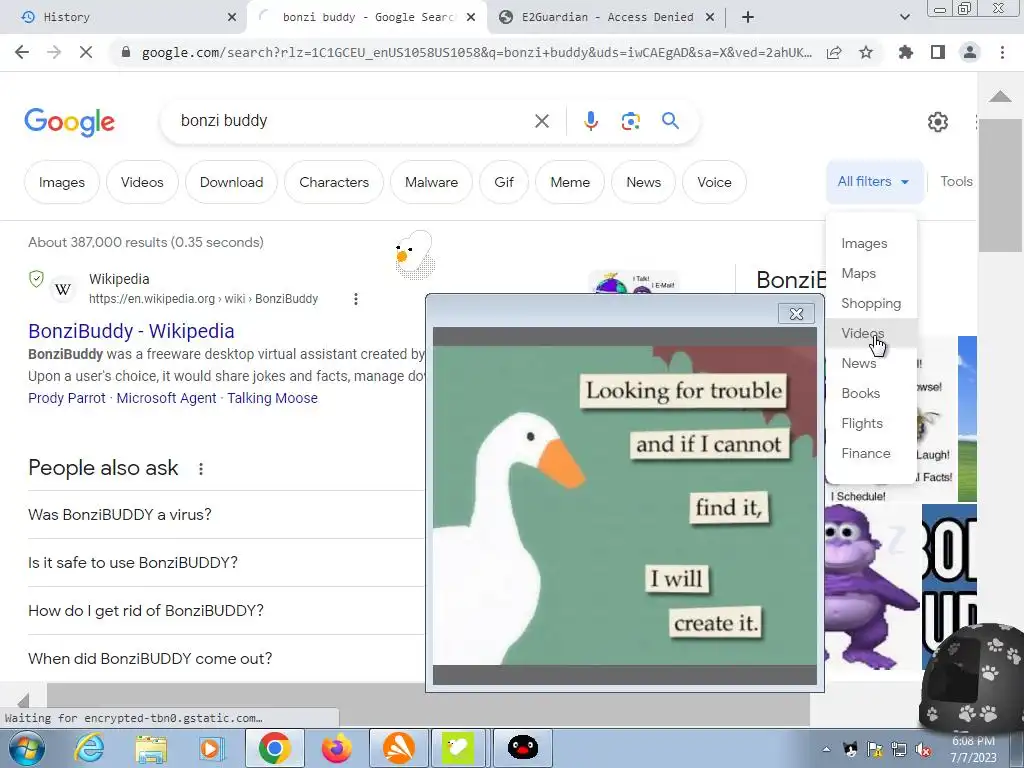Switch to the History tab
This screenshot has height=768, width=1024.
(x=123, y=17)
